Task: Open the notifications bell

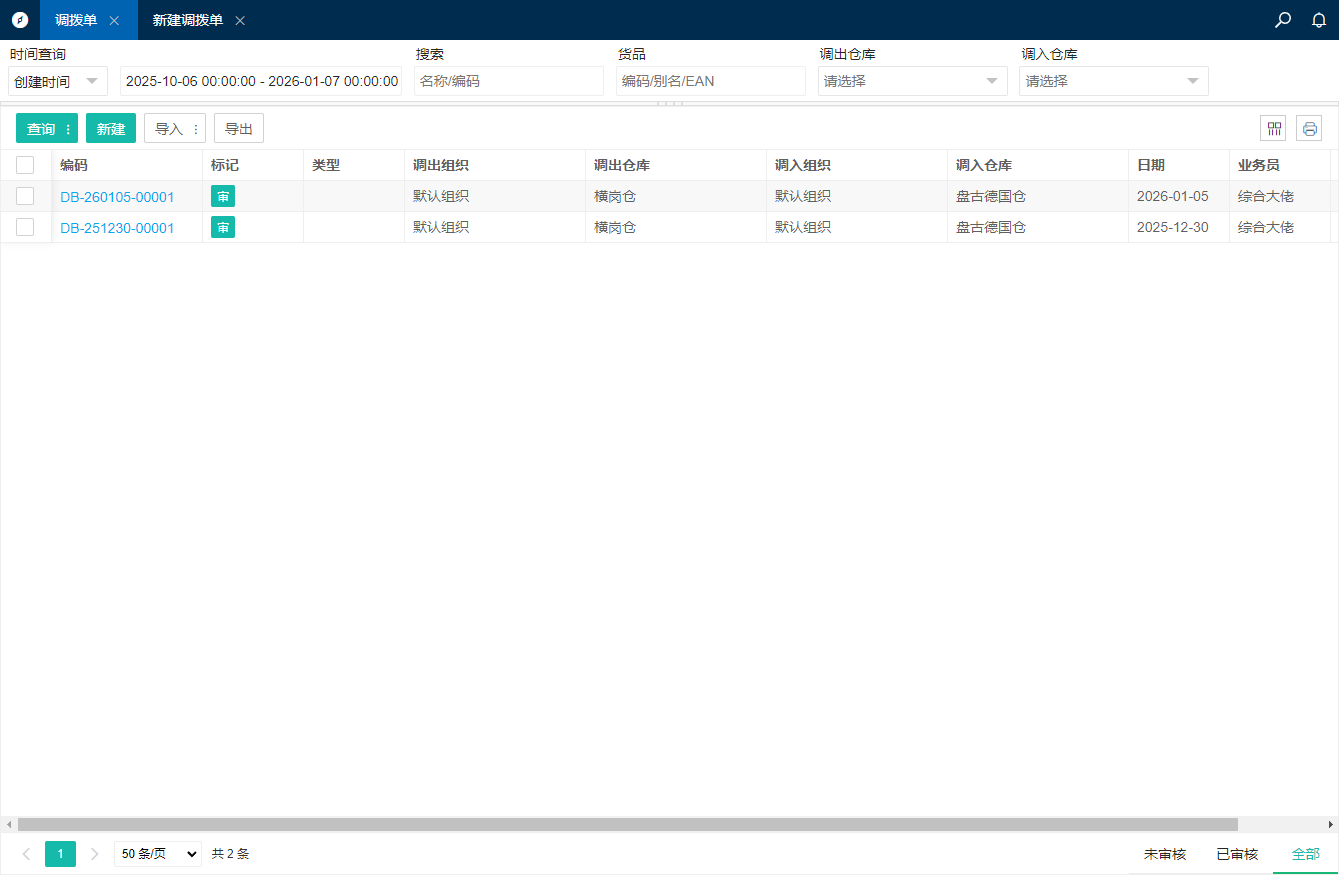Action: pos(1319,20)
